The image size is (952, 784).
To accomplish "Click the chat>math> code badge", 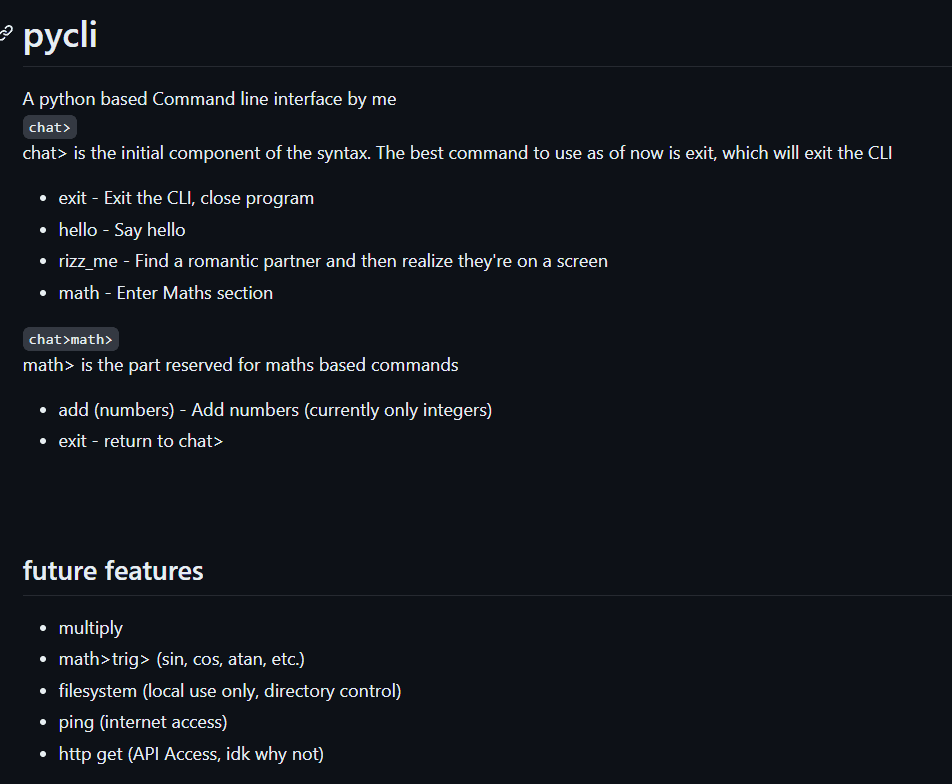I will [71, 339].
